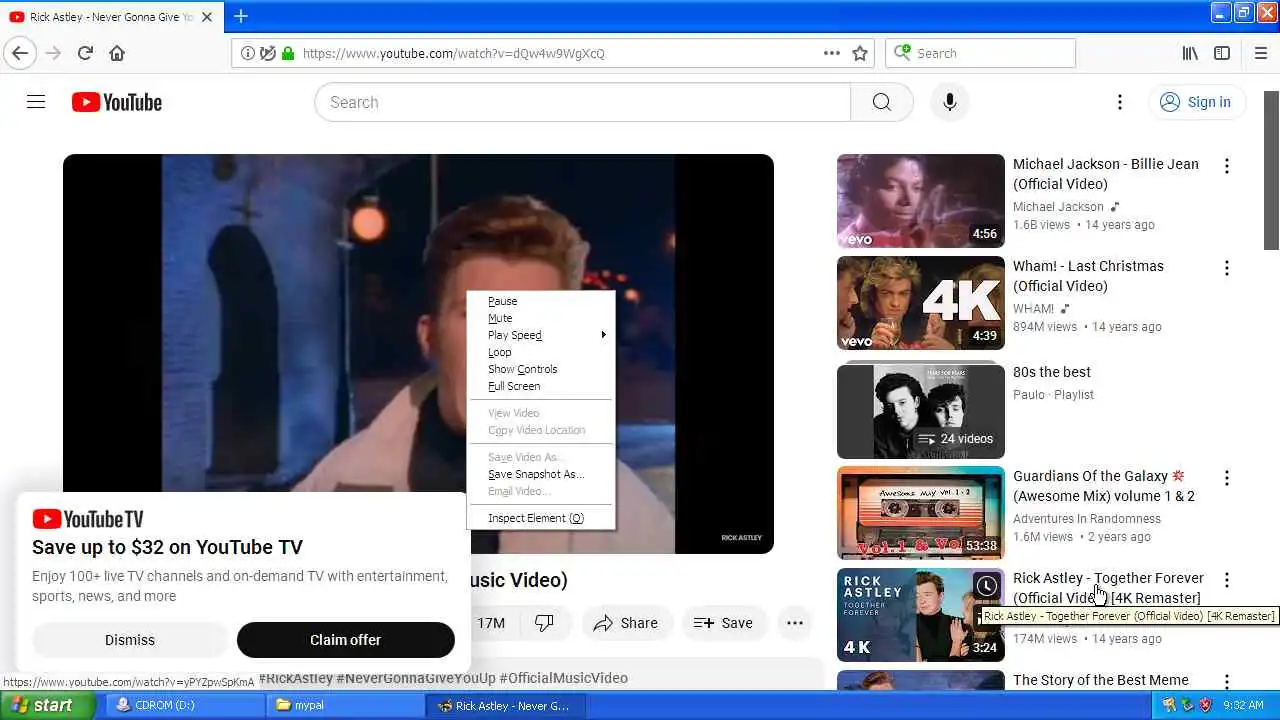
Task: Dislike the video with the thumbs-down button
Action: [545, 623]
